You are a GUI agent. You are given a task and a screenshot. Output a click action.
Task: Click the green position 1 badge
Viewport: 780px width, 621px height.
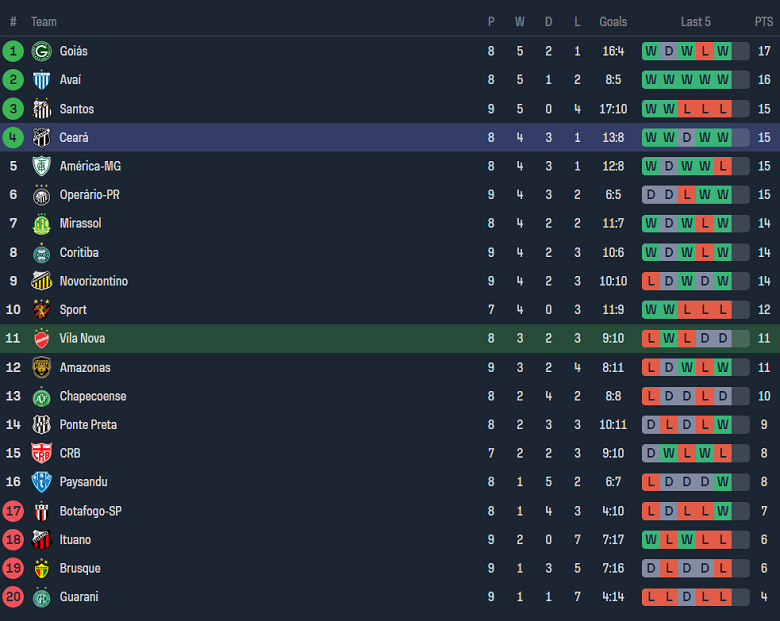click(13, 51)
